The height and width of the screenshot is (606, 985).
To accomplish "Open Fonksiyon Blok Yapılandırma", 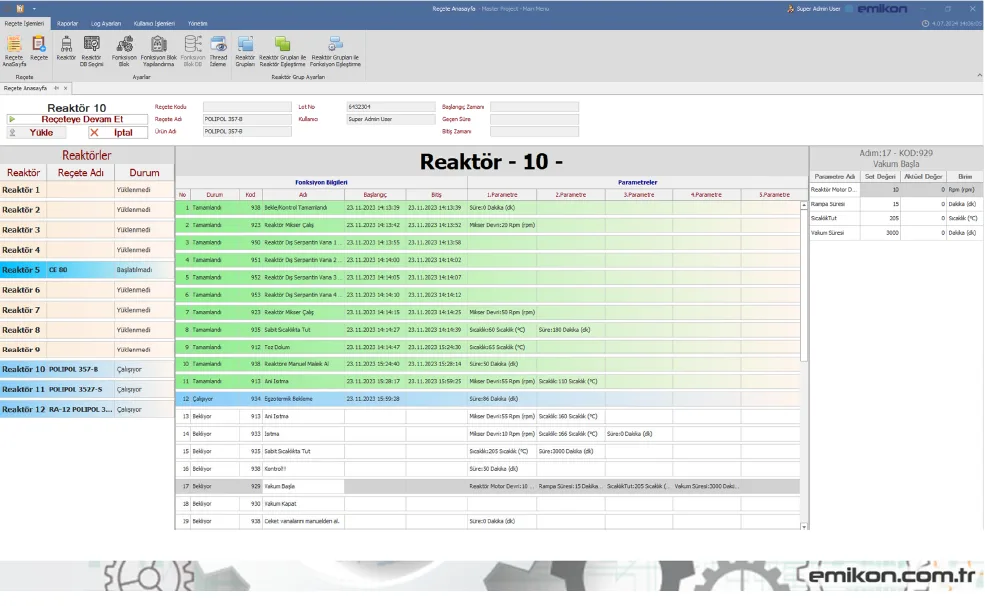I will pos(158,51).
